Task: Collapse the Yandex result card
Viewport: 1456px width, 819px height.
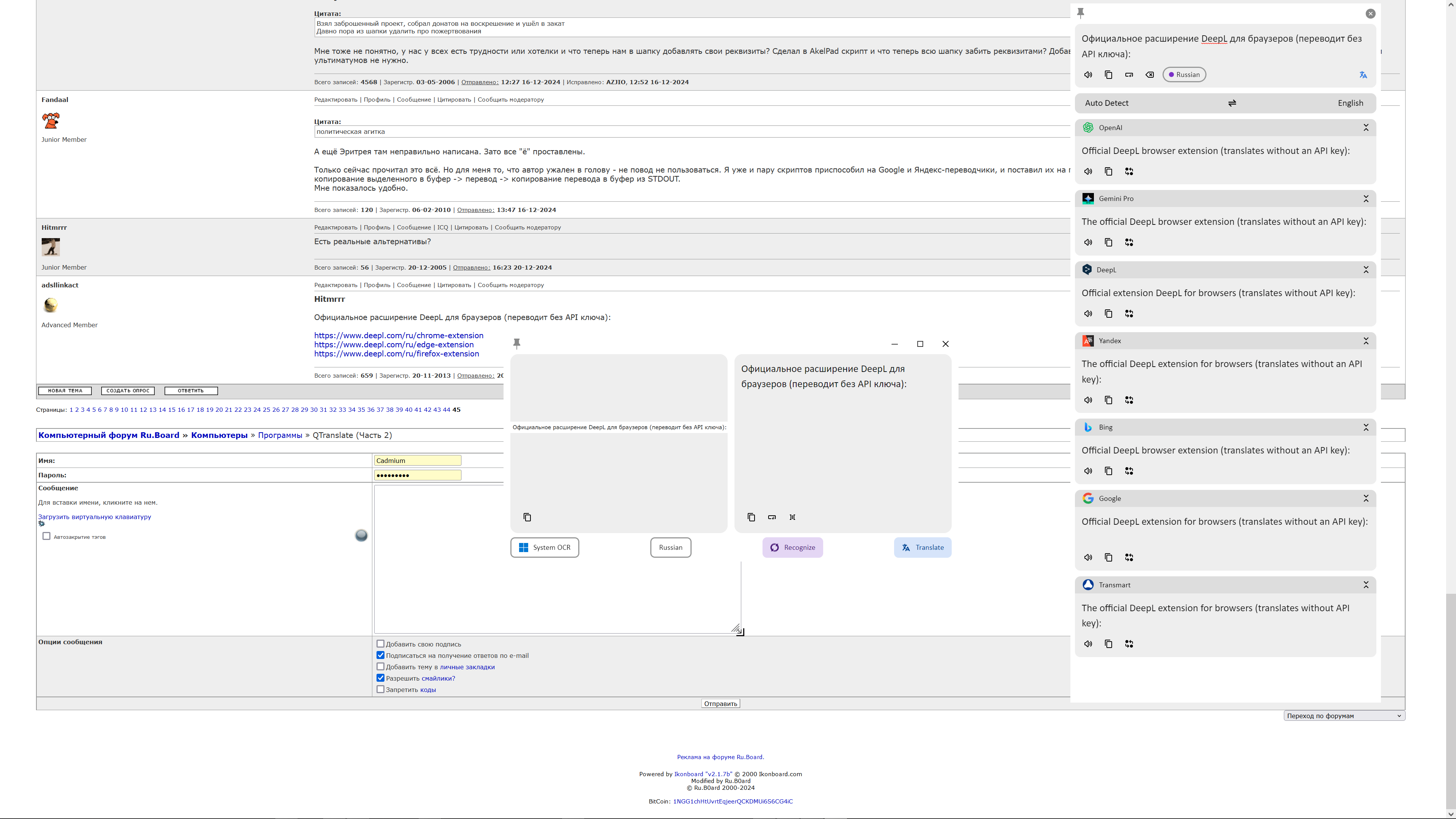Action: 1365,341
